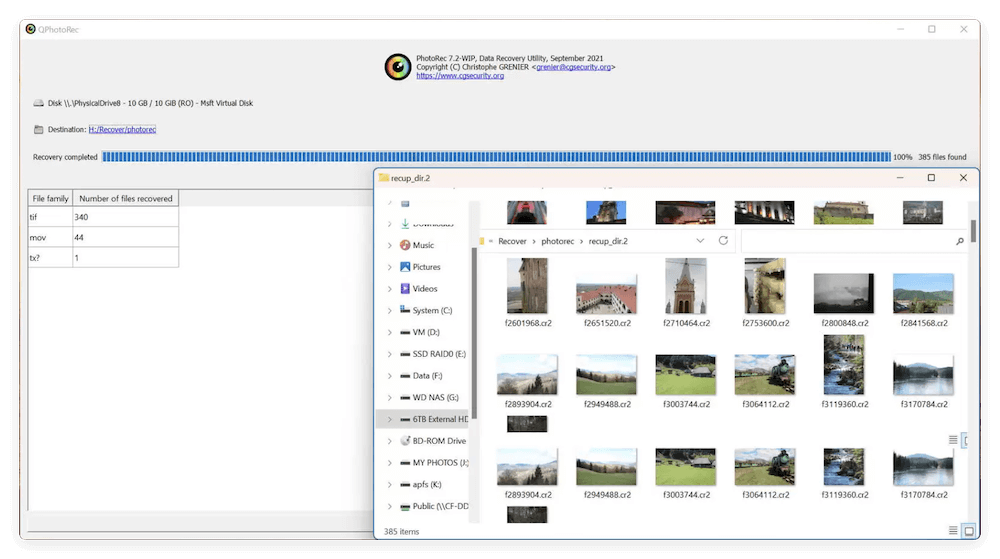The height and width of the screenshot is (559, 1000).
Task: Go to photorec in the breadcrumb
Action: click(x=557, y=241)
